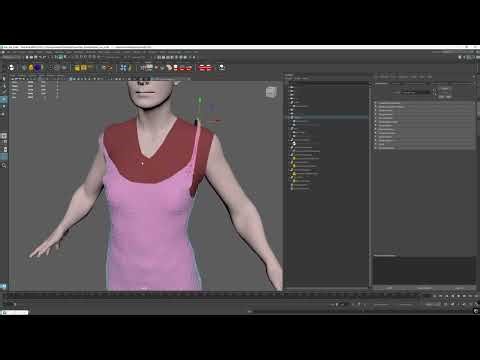The height and width of the screenshot is (360, 480).
Task: Grab the green Y-axis manipulator handle
Action: point(199,100)
